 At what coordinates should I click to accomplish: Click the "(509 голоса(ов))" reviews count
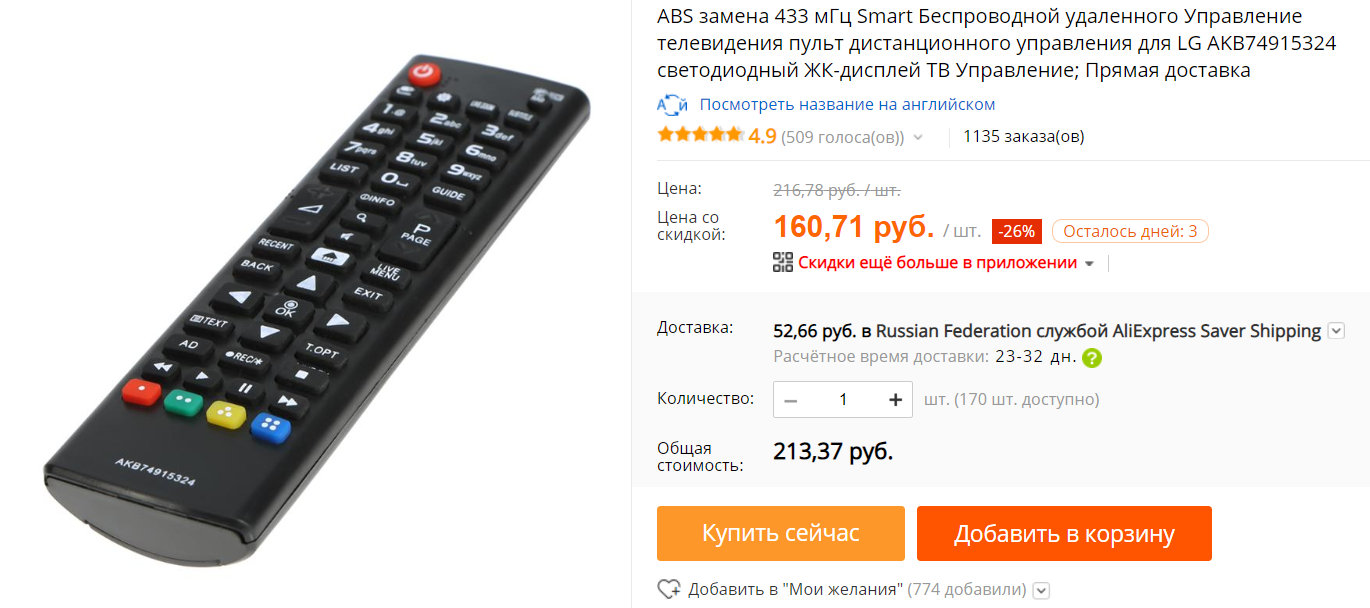click(x=842, y=136)
